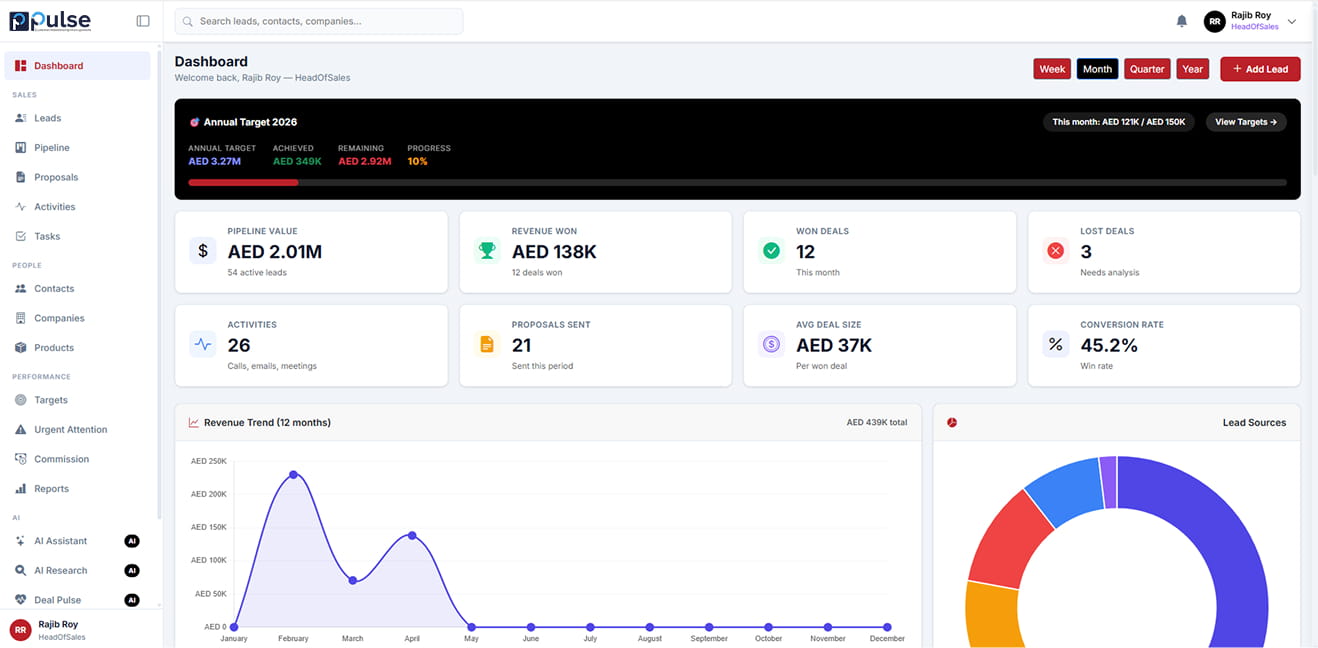The image size is (1318, 648).
Task: Click the notification bell icon
Action: (x=1182, y=21)
